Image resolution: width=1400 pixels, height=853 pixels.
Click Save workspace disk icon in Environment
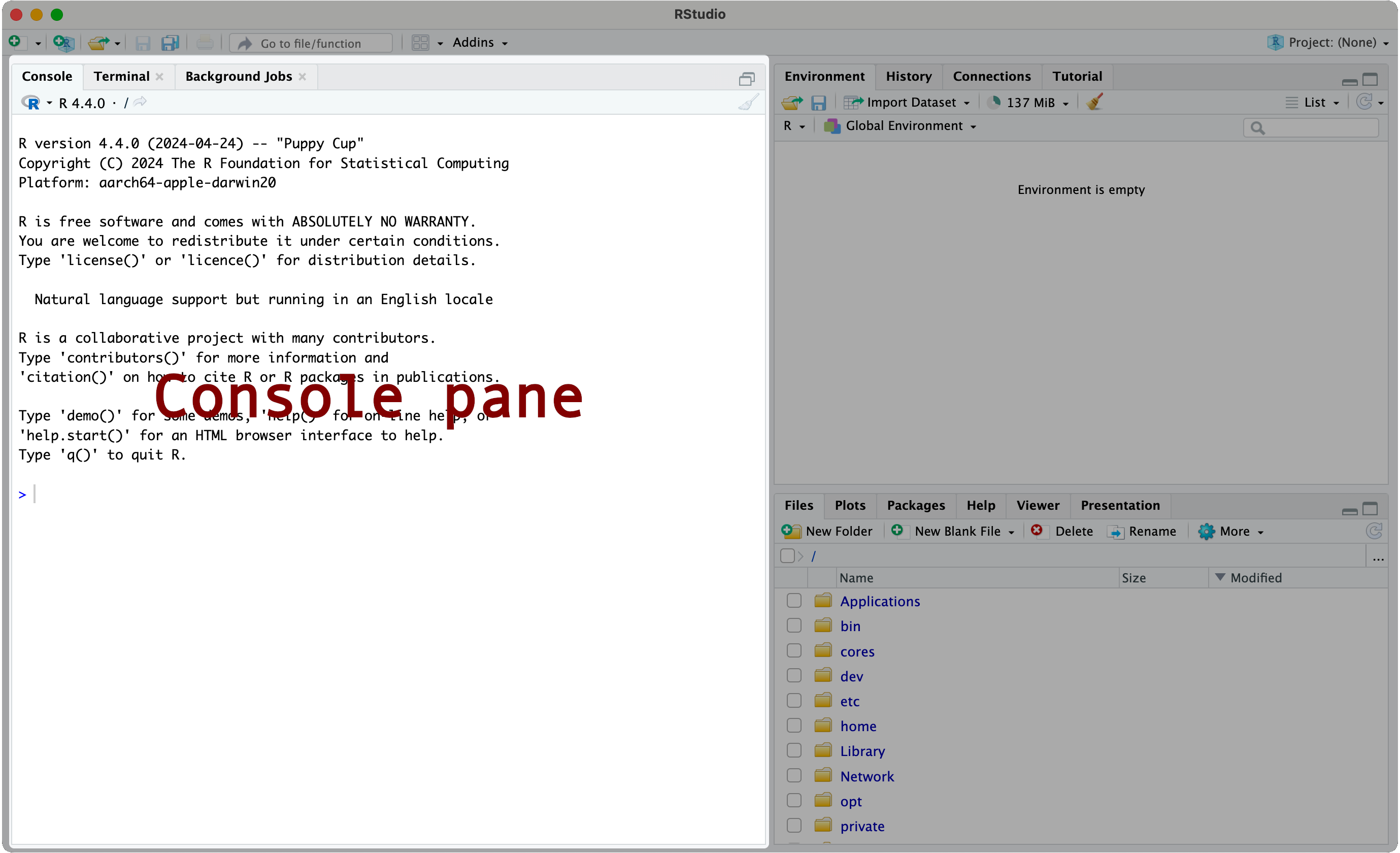click(x=818, y=103)
